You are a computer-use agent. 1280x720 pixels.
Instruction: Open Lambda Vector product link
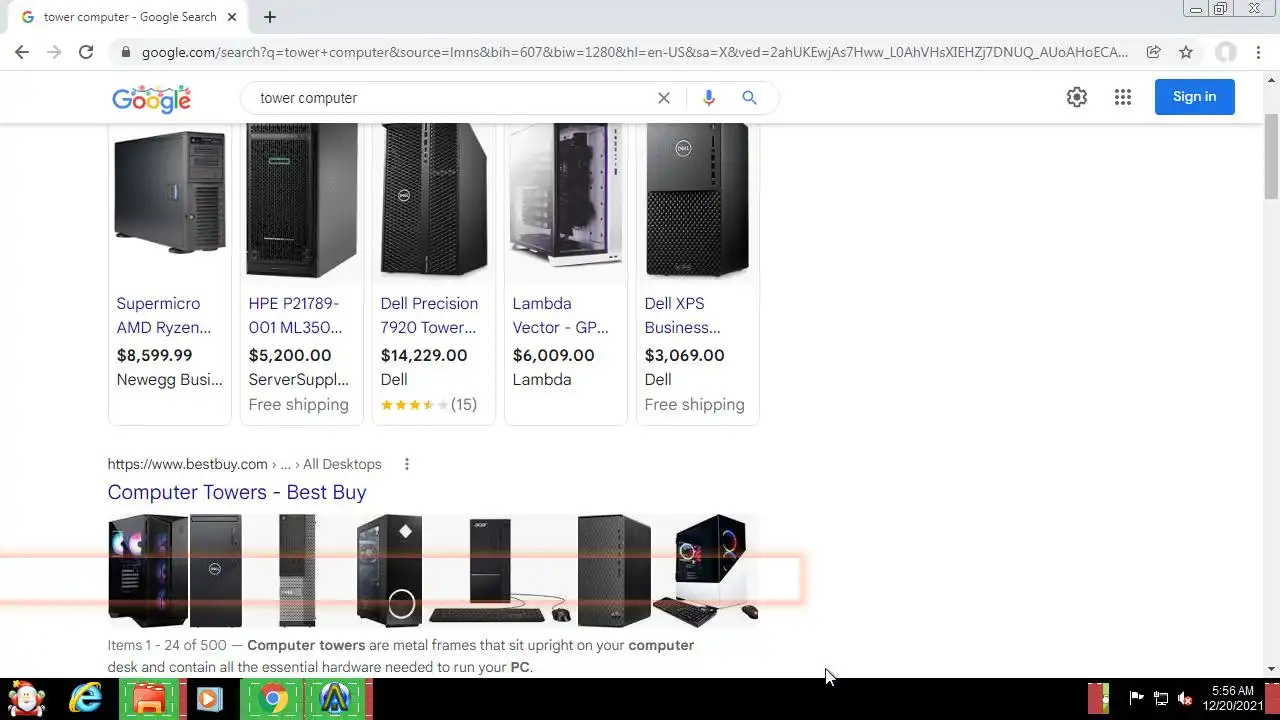(561, 315)
